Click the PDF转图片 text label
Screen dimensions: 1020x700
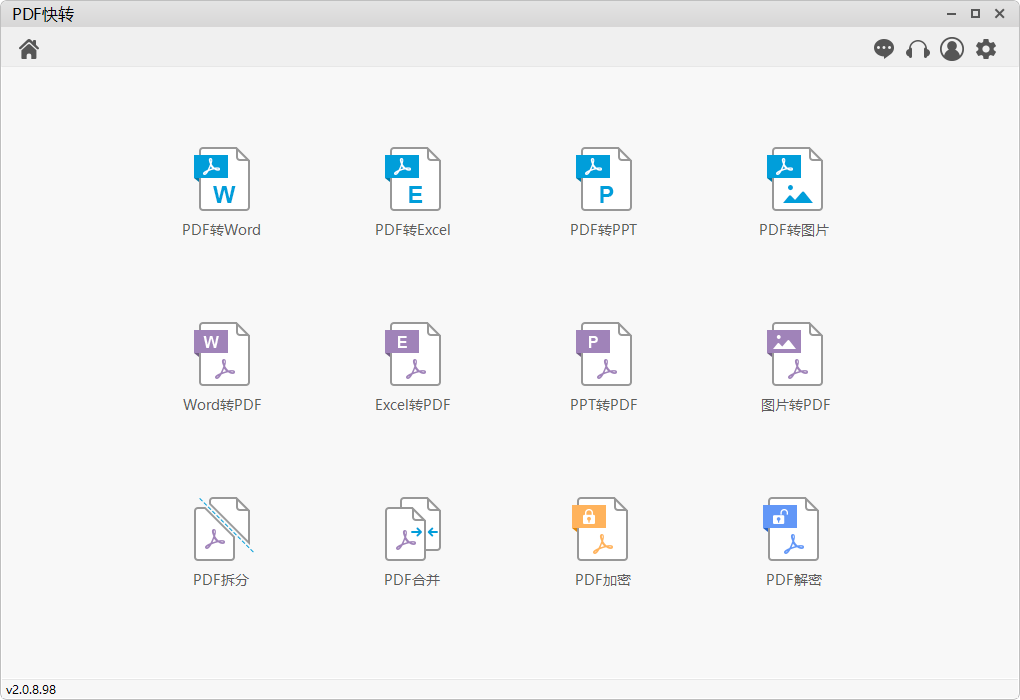pos(794,230)
